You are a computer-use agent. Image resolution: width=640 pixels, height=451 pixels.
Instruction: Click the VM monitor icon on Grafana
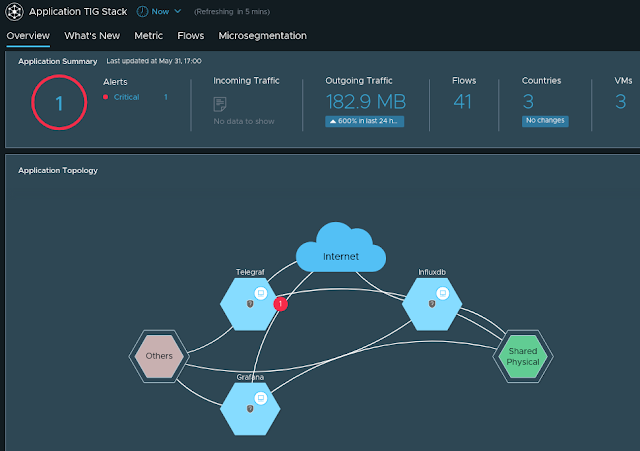coord(261,398)
